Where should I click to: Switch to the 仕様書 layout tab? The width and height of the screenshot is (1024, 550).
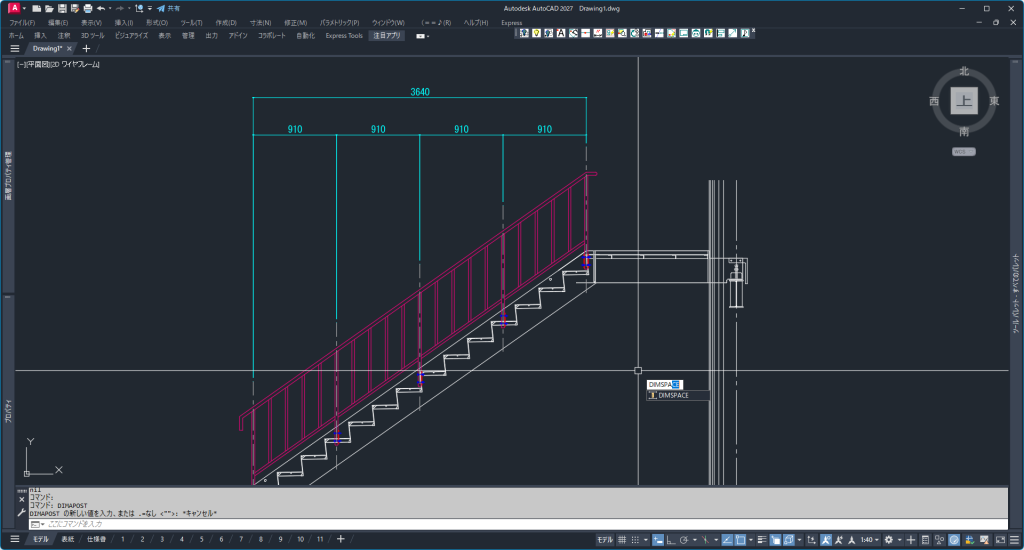click(96, 539)
